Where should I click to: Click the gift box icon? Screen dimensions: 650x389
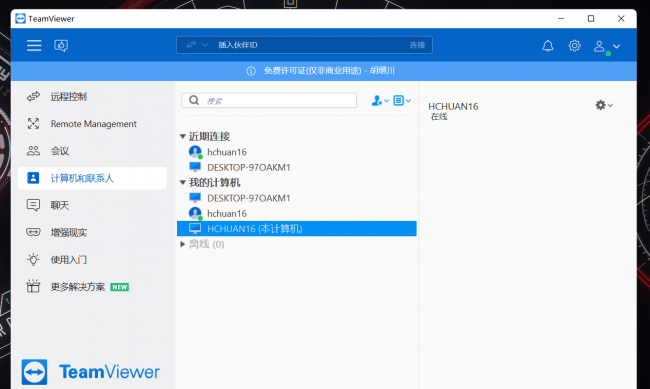(33, 286)
